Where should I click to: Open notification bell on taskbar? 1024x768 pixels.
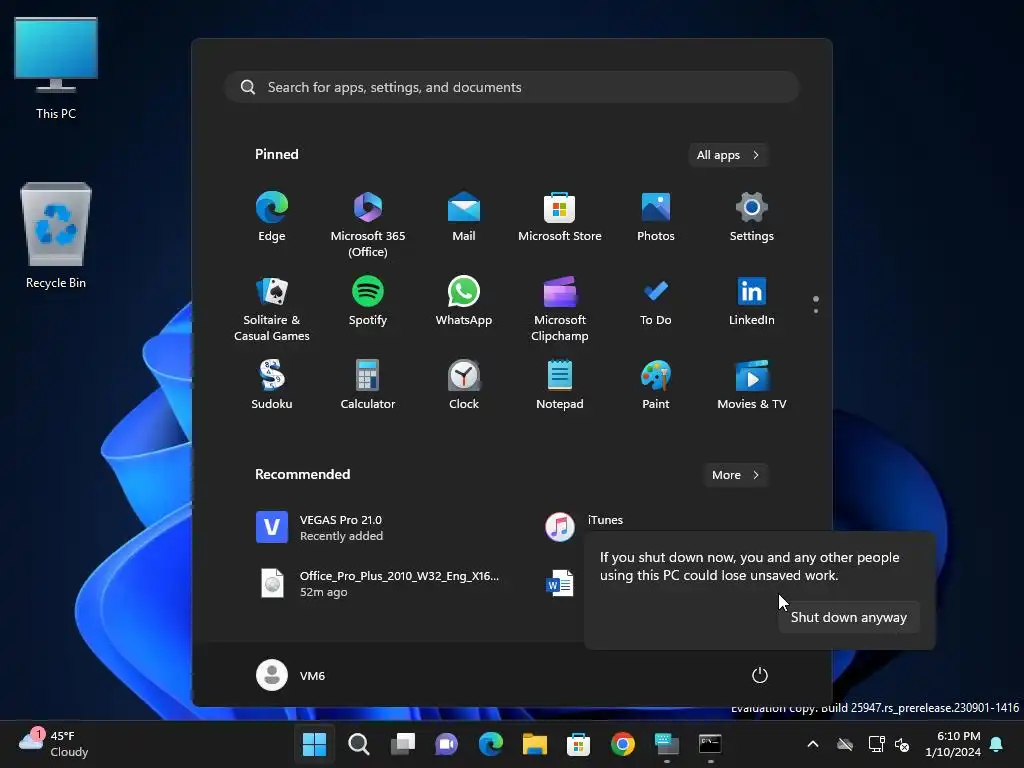click(x=997, y=744)
